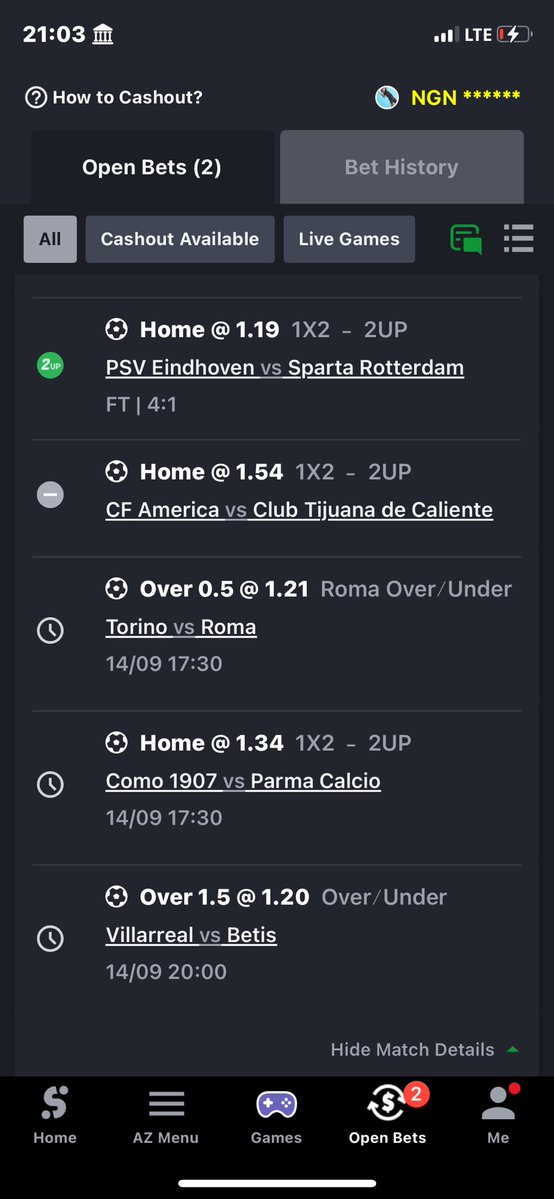
Task: Toggle hidden NGN balance visibility
Action: (466, 98)
